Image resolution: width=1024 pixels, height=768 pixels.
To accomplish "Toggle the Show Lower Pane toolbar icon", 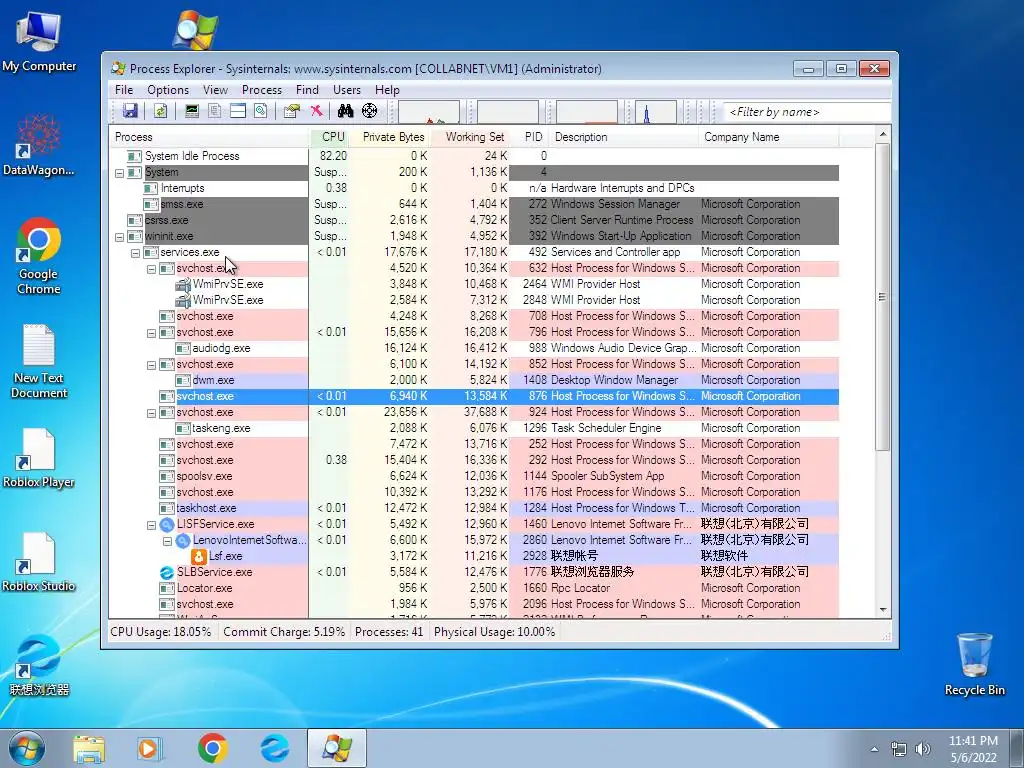I will [238, 111].
